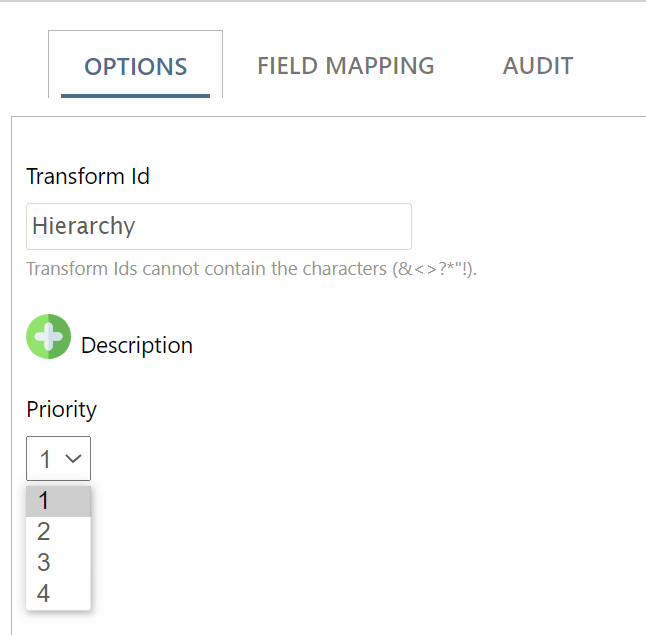The image size is (646, 635).
Task: Open the FIELD MAPPING tab
Action: 346,66
